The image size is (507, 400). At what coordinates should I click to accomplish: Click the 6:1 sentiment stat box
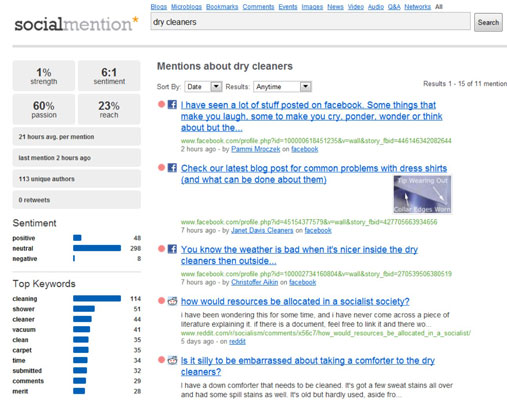109,76
